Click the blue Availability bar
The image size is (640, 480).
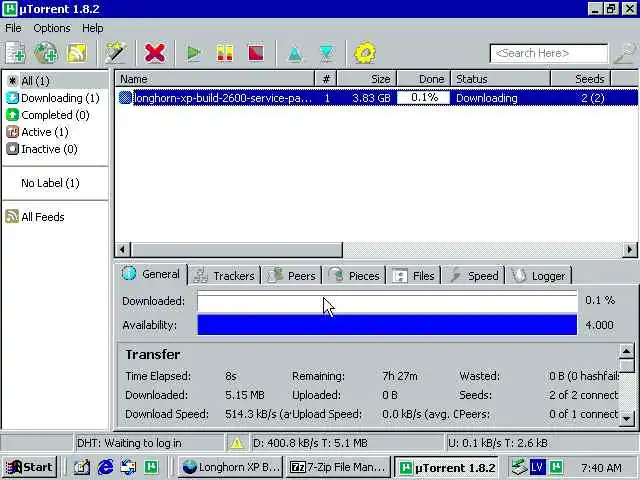(x=387, y=325)
